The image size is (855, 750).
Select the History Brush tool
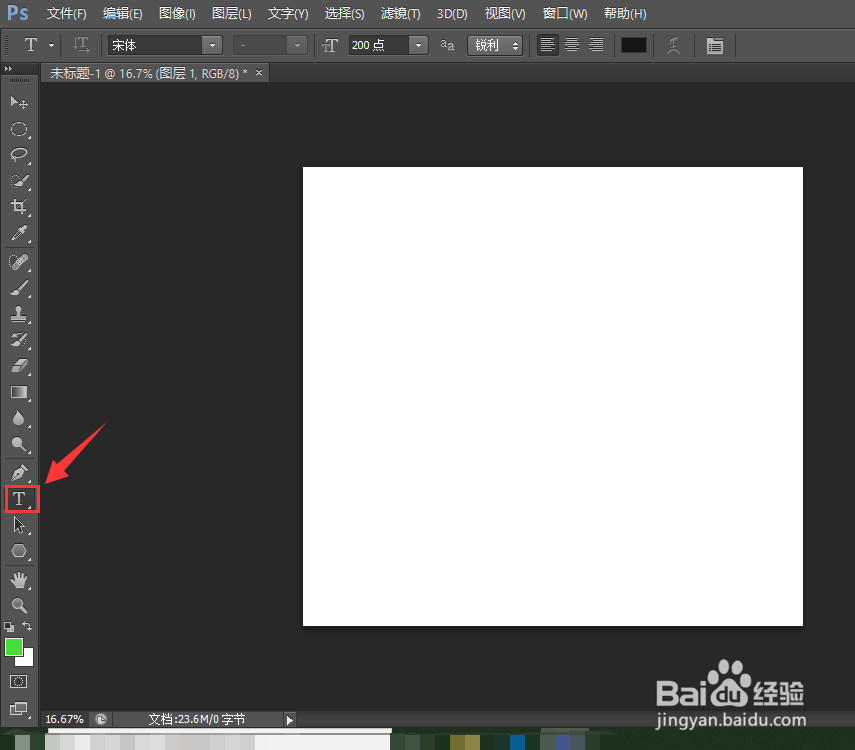tap(19, 340)
